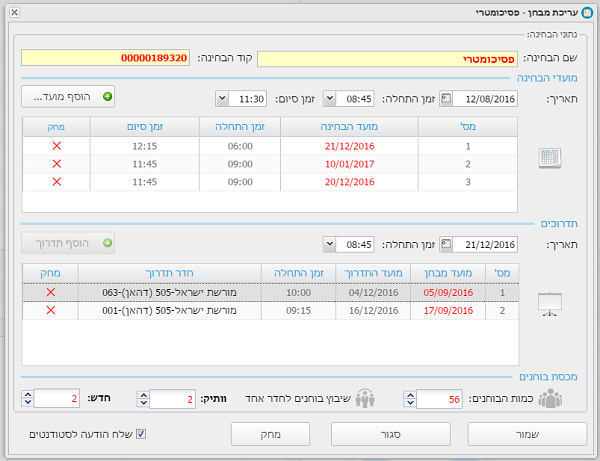The width and height of the screenshot is (600, 461).
Task: Sort drills by מועד התדרוך column header
Action: (373, 273)
